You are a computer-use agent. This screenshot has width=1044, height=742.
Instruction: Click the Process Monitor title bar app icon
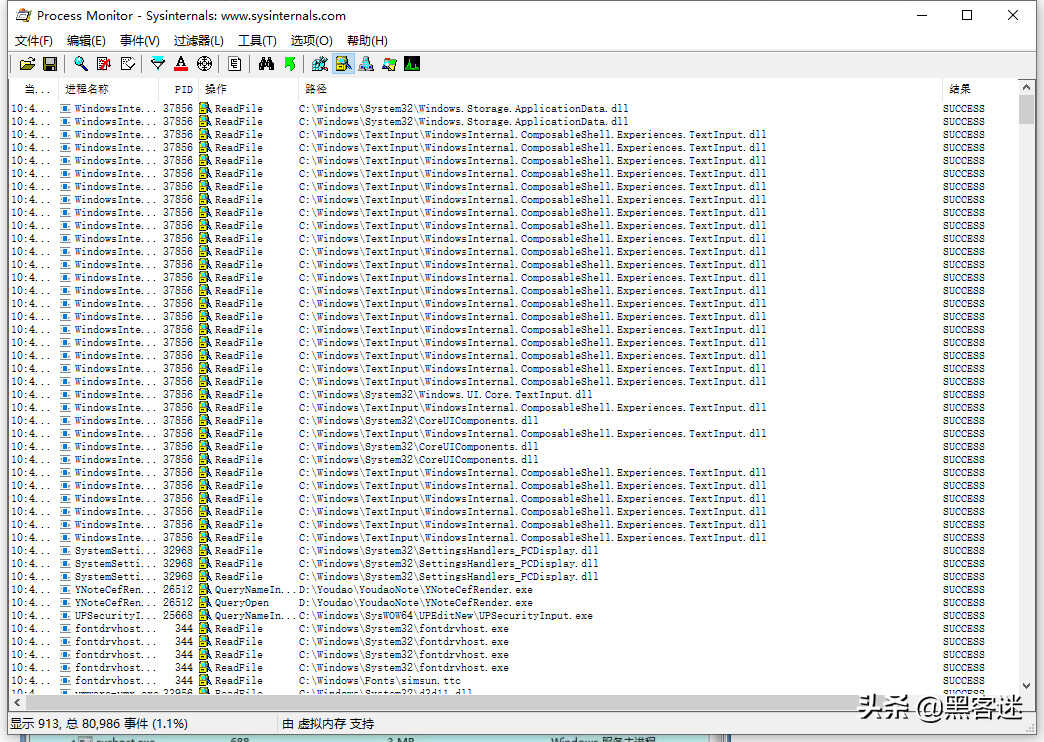pyautogui.click(x=23, y=15)
